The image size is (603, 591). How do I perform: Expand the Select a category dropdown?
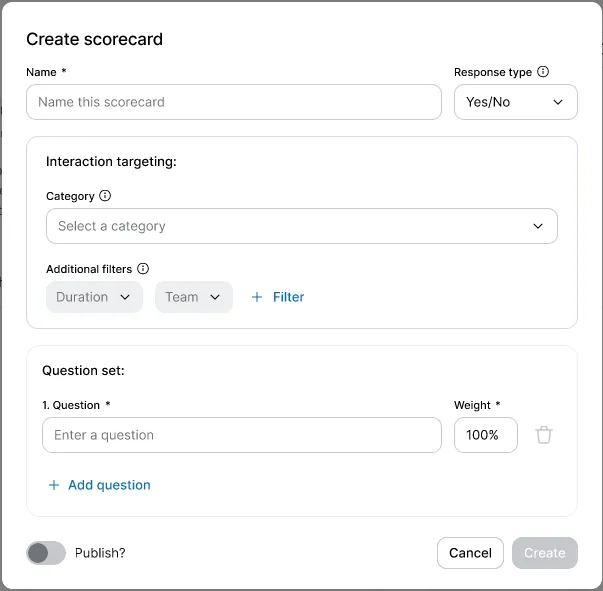pyautogui.click(x=301, y=226)
